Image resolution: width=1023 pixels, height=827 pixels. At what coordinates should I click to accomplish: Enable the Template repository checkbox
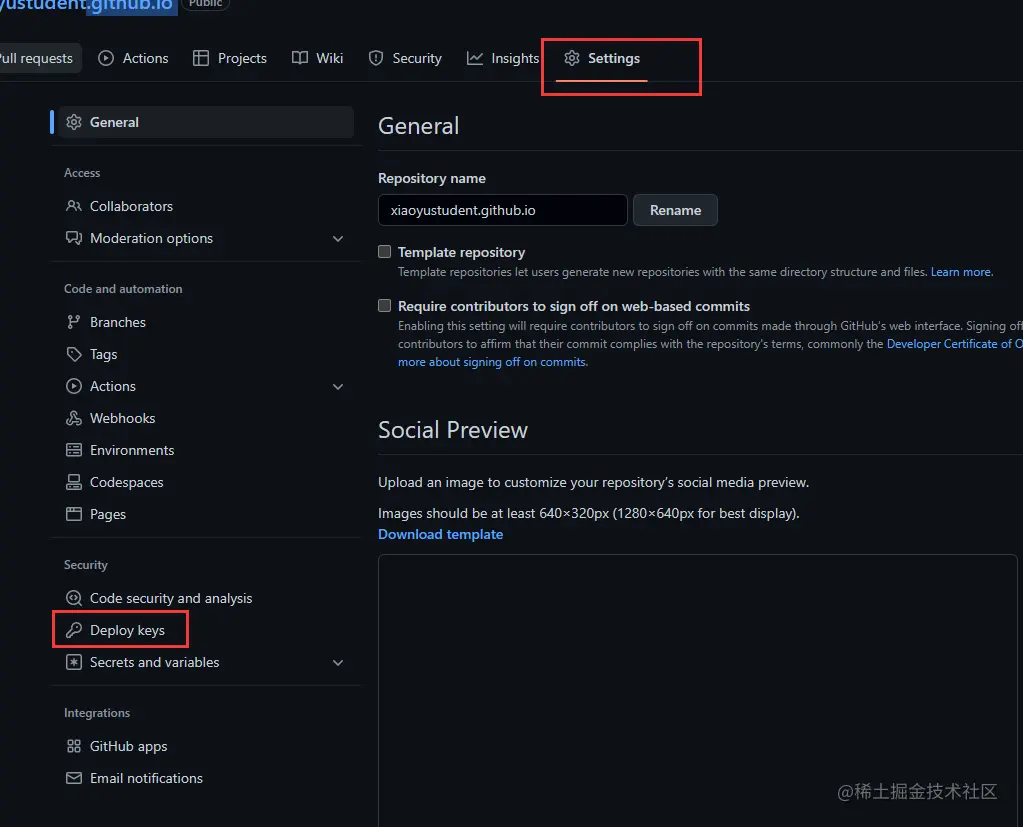[384, 252]
